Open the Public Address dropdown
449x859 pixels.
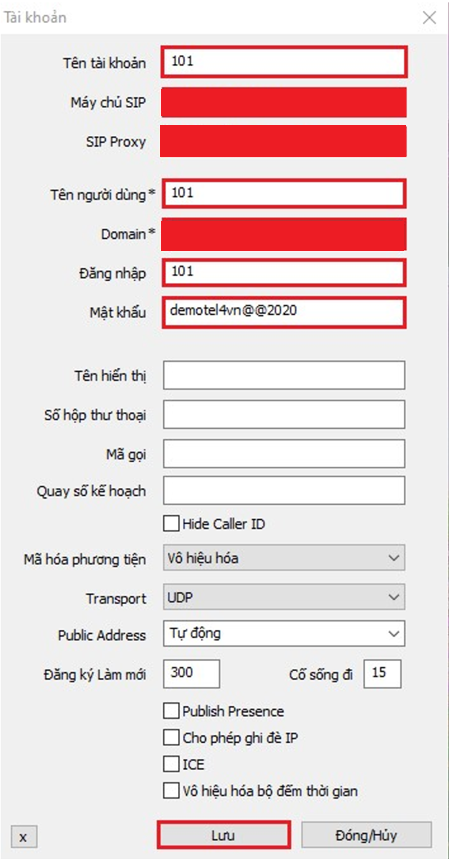284,634
